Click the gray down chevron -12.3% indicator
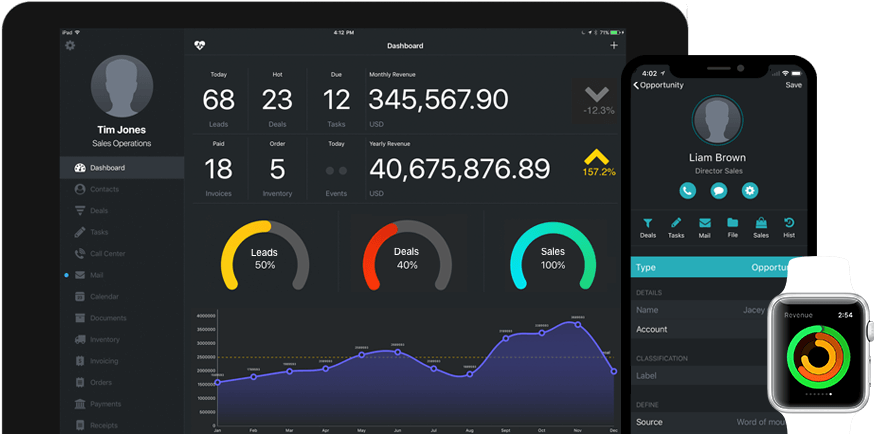The image size is (874, 434). pos(598,101)
